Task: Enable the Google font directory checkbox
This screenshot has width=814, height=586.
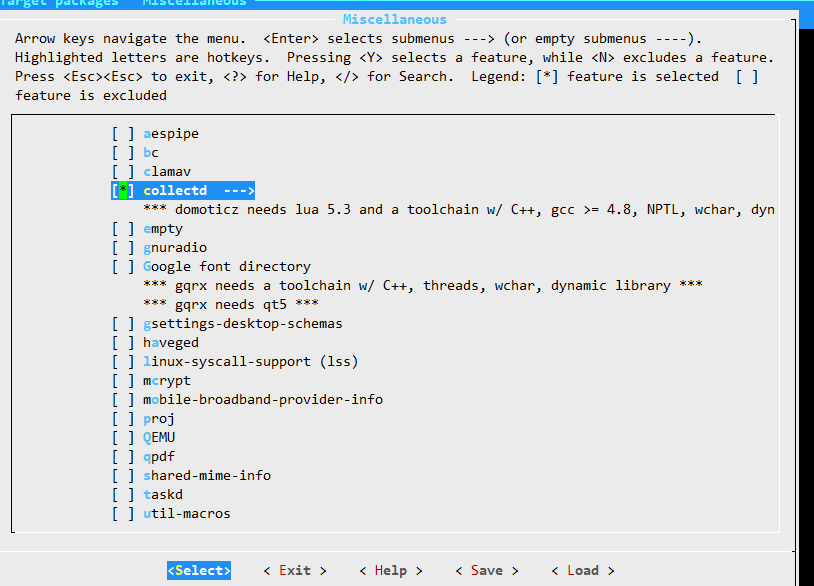Action: 123,267
